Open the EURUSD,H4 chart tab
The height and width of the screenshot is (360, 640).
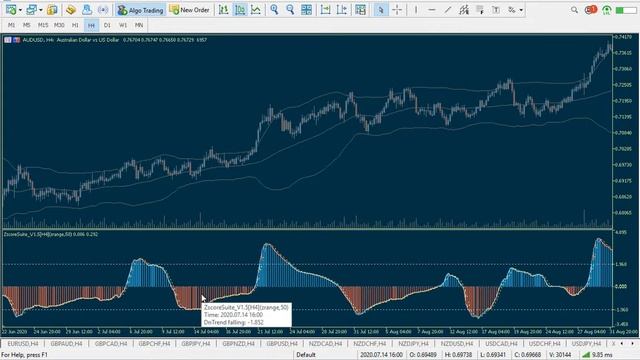[23, 344]
